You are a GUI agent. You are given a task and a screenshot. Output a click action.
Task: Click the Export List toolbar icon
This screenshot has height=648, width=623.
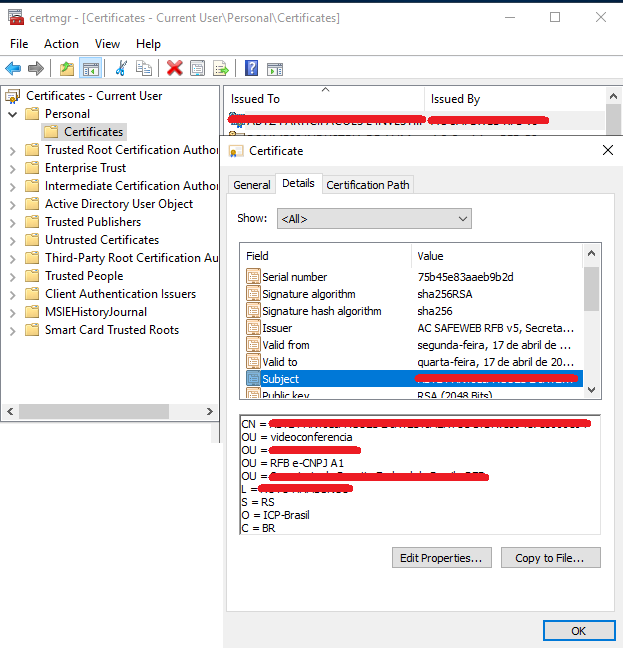coord(221,68)
